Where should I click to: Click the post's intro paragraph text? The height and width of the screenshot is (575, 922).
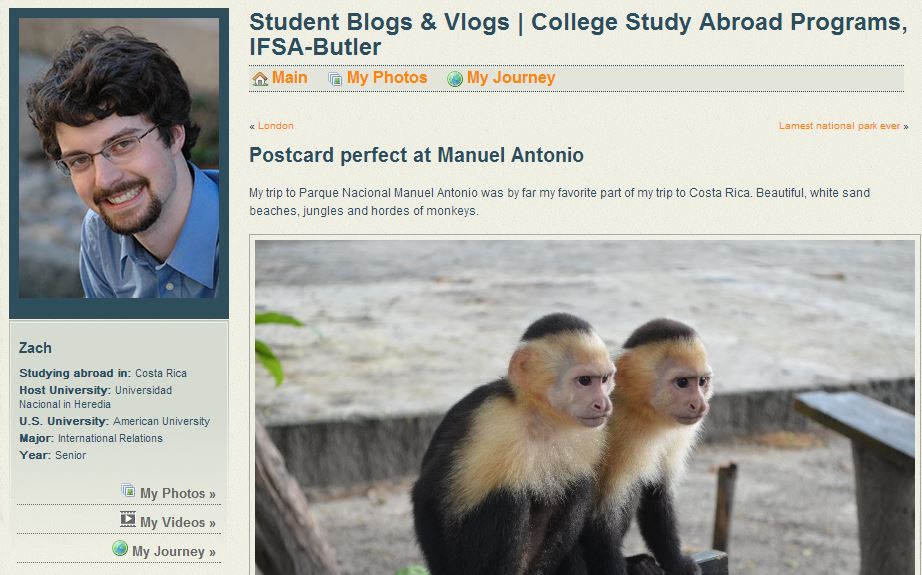click(x=559, y=201)
